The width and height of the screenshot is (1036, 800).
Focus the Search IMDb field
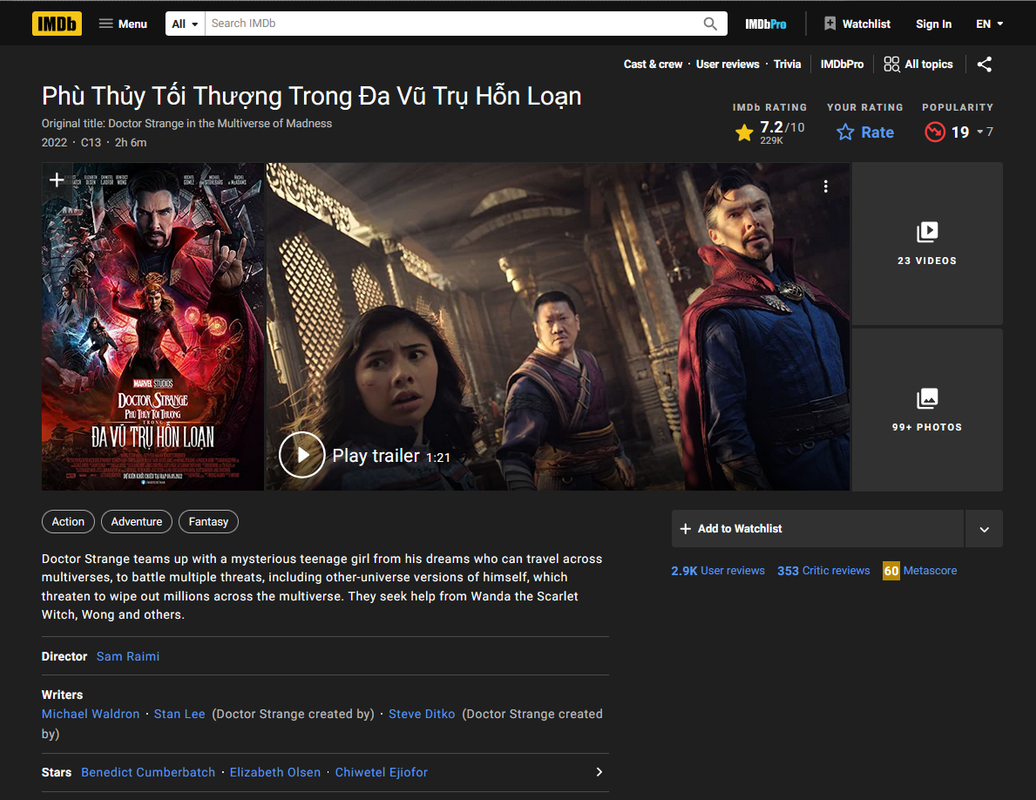click(453, 24)
